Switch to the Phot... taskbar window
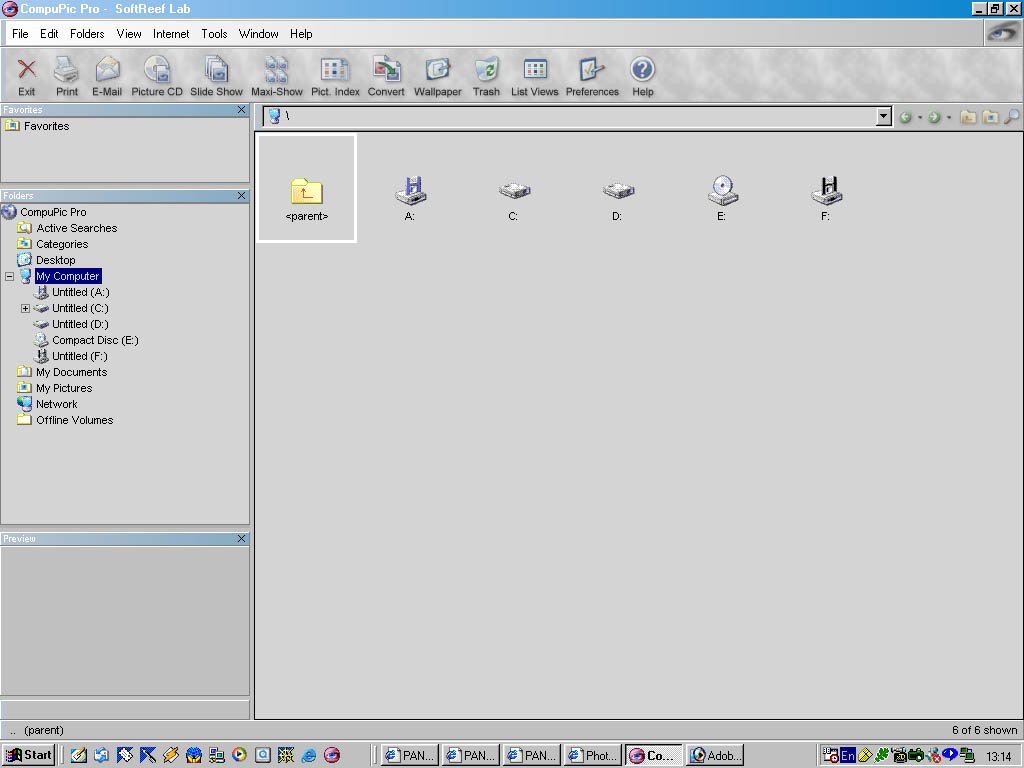The height and width of the screenshot is (768, 1024). 592,756
